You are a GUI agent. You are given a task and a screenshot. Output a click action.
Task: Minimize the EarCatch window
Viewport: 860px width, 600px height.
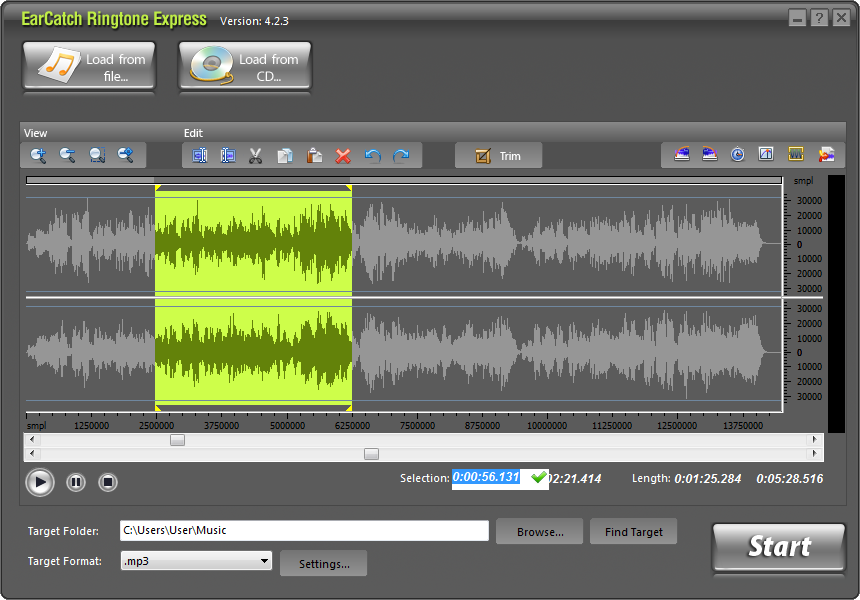[x=797, y=18]
